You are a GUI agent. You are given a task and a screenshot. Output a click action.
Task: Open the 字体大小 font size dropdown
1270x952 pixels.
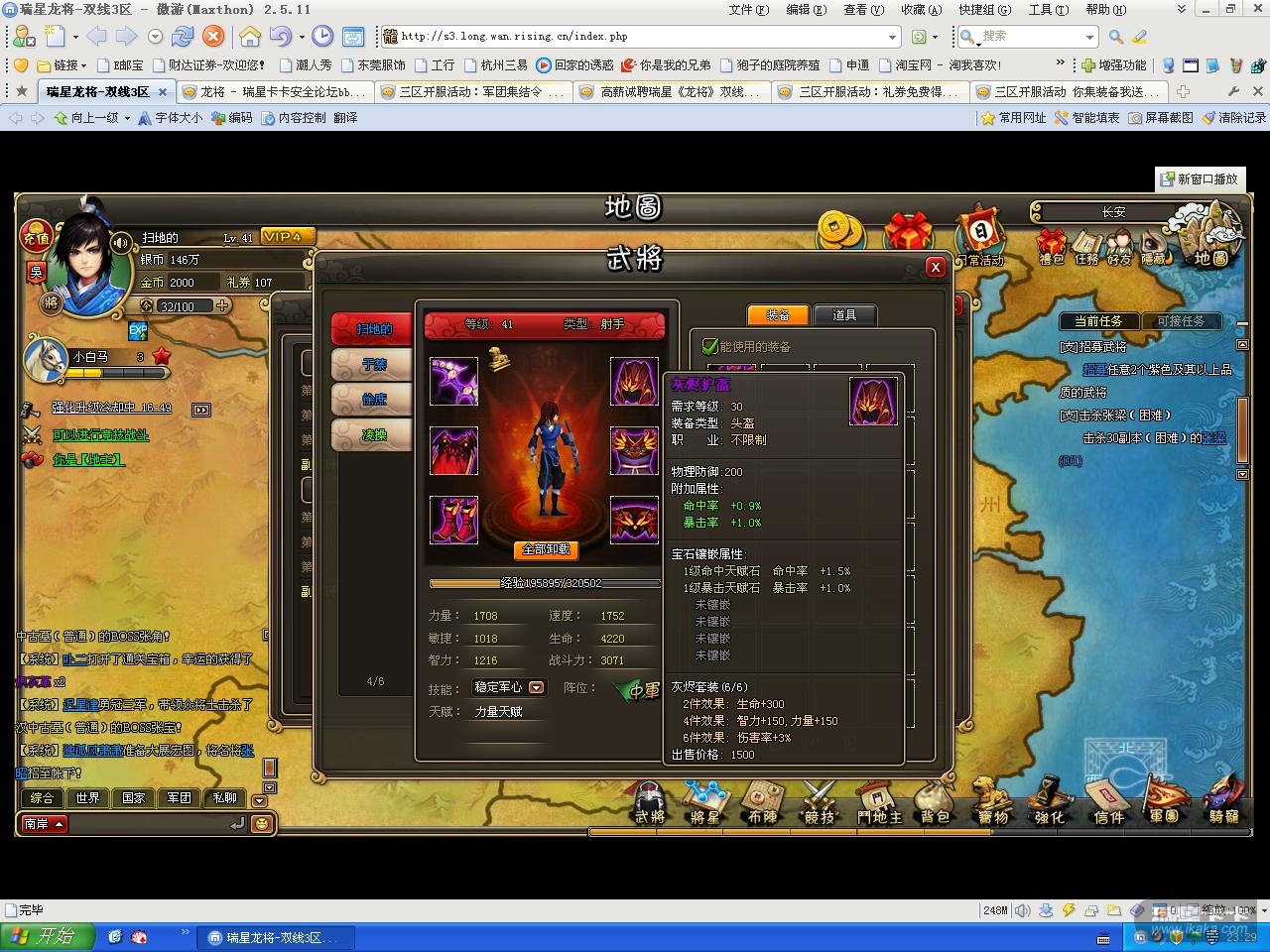coord(171,117)
